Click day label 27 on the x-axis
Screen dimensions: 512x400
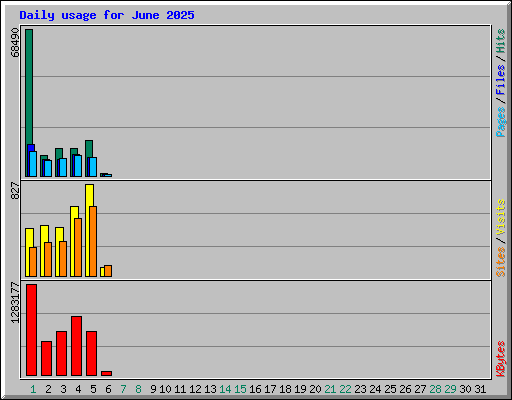[420, 389]
